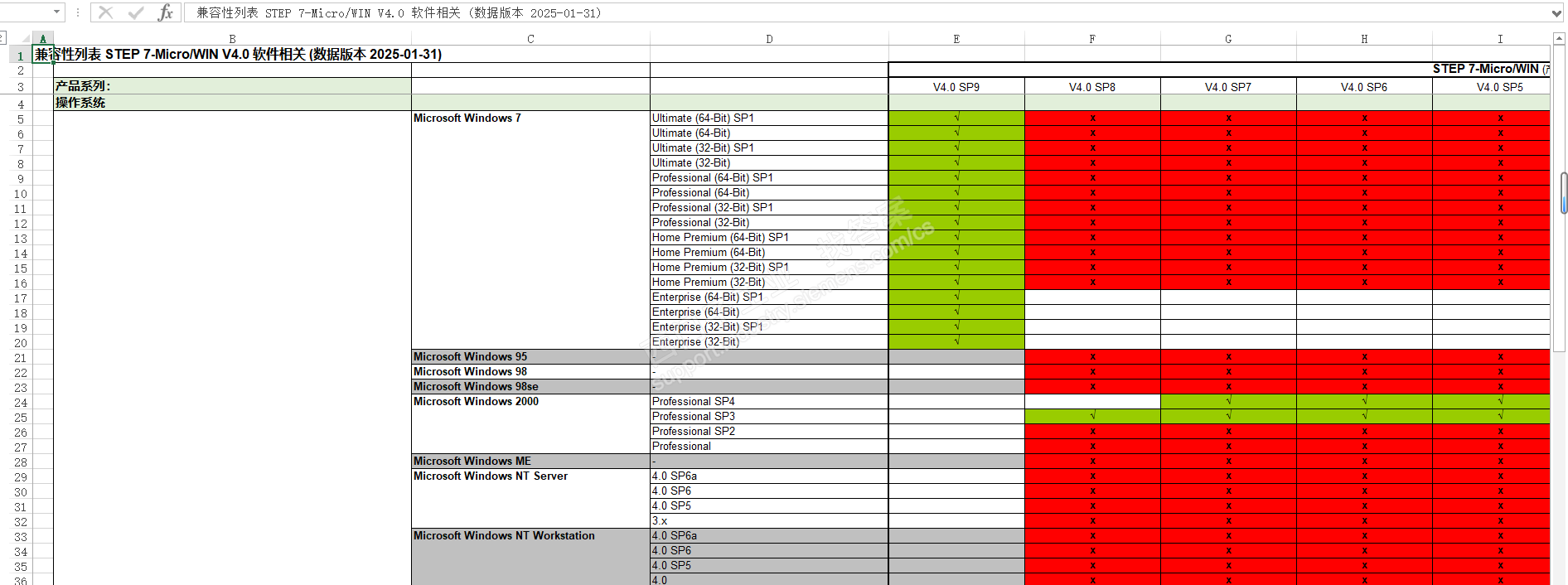The image size is (1568, 585).
Task: Select row 1 header
Action: point(21,56)
